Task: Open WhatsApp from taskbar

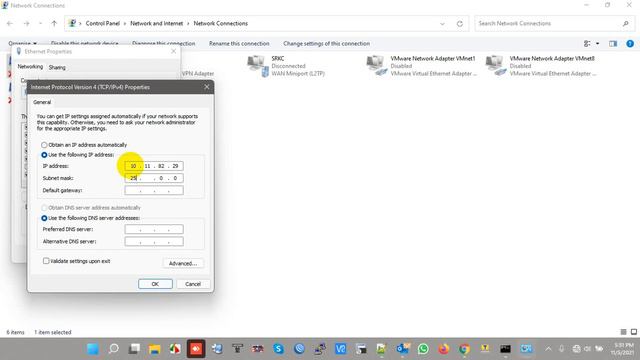Action: pos(423,349)
